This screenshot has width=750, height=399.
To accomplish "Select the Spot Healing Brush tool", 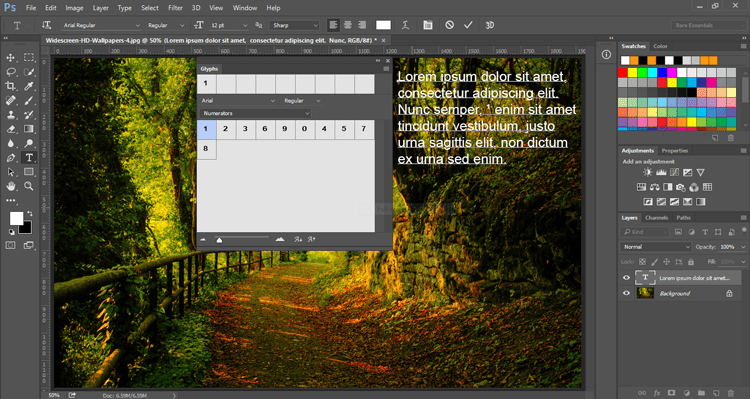I will [10, 101].
